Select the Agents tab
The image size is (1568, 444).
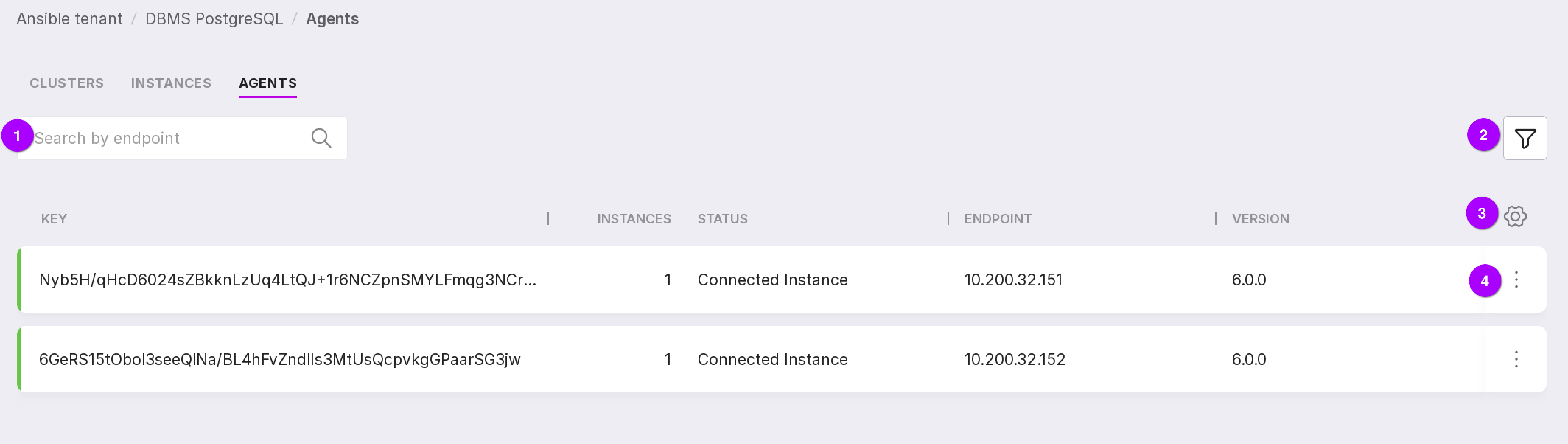268,83
